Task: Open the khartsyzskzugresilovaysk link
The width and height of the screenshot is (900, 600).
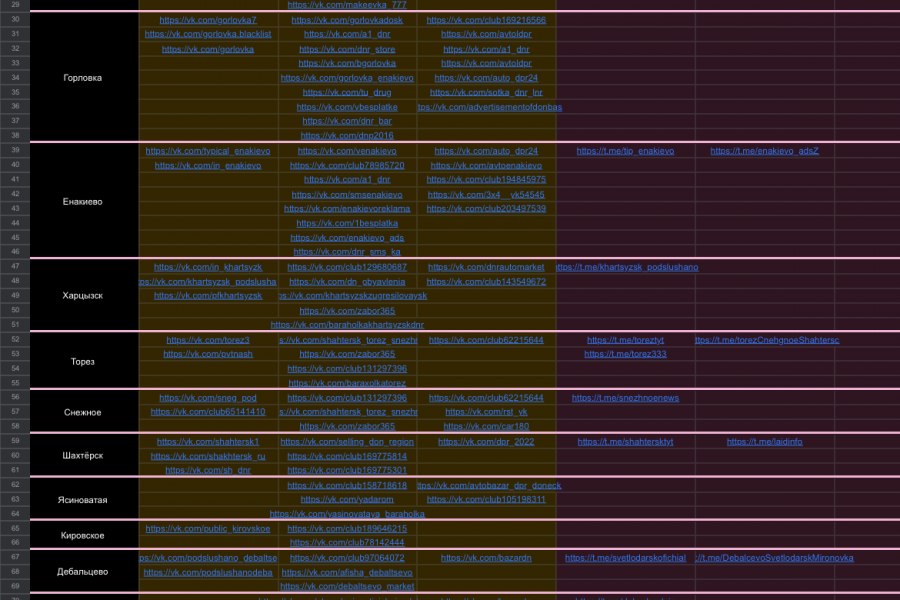Action: [x=353, y=296]
